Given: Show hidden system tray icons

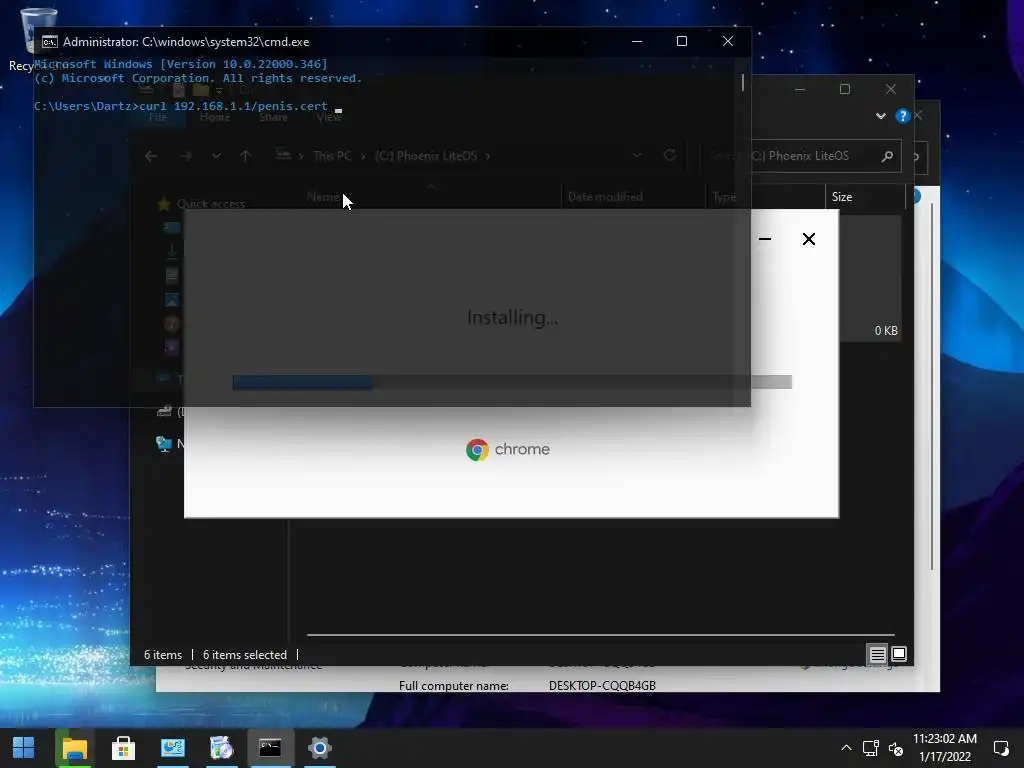Looking at the screenshot, I should pos(846,748).
